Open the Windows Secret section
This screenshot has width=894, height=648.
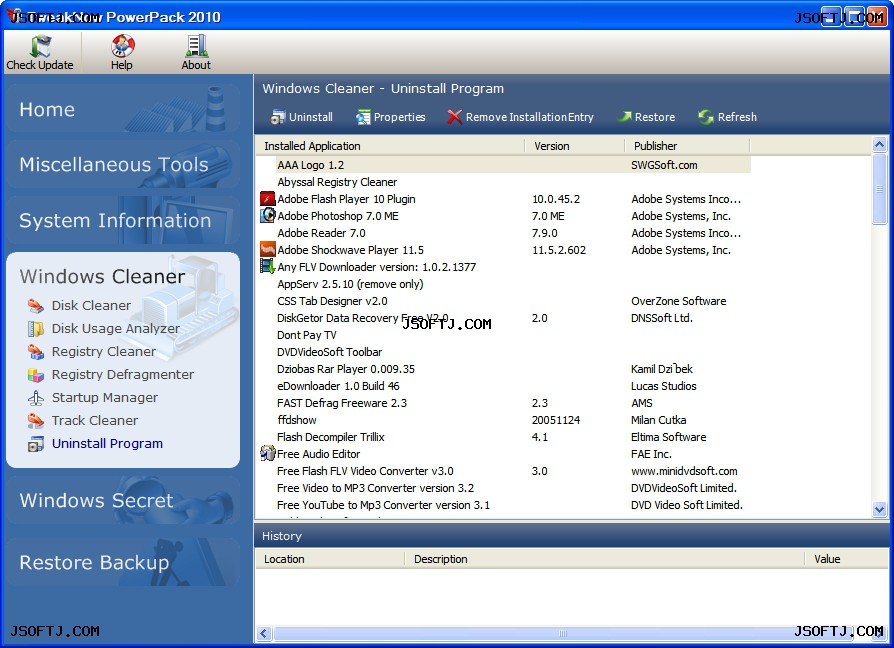123,500
